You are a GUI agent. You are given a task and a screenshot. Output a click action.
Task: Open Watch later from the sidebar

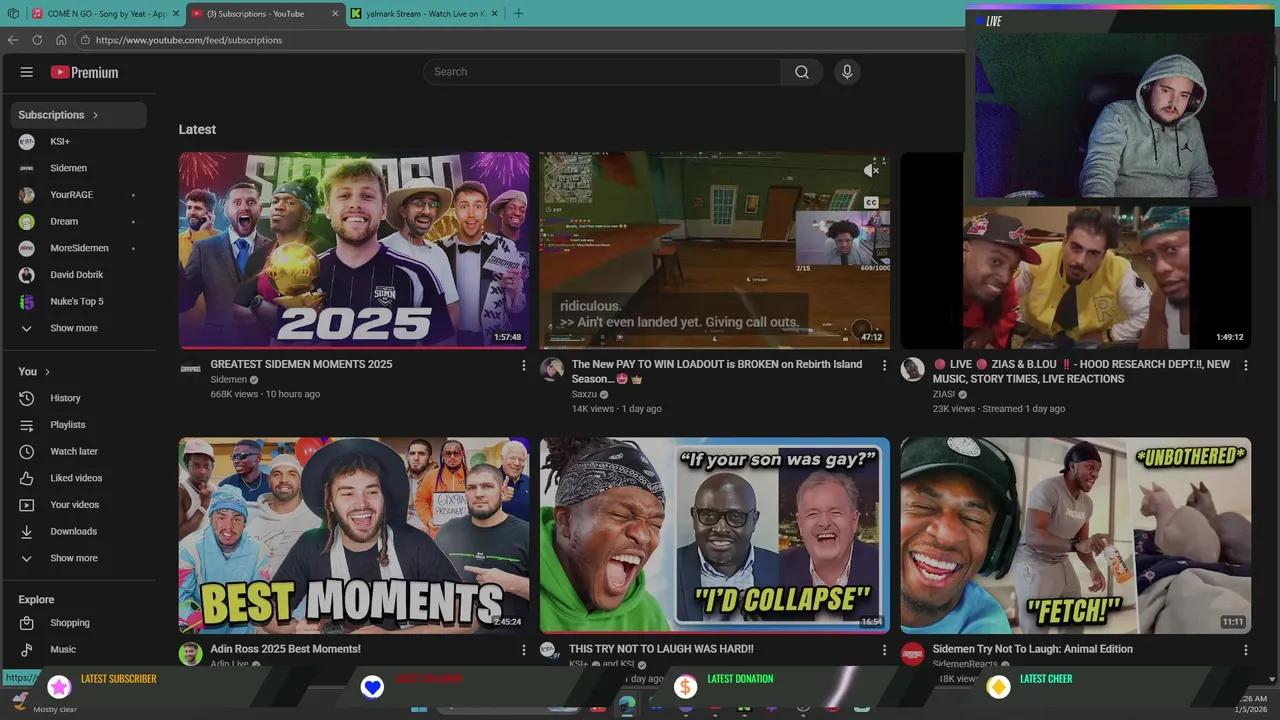coord(79,451)
